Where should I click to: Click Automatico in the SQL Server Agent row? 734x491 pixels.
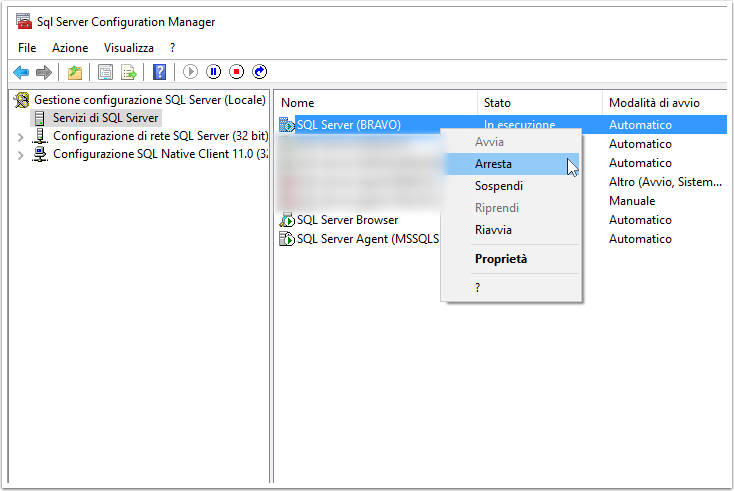pyautogui.click(x=640, y=239)
